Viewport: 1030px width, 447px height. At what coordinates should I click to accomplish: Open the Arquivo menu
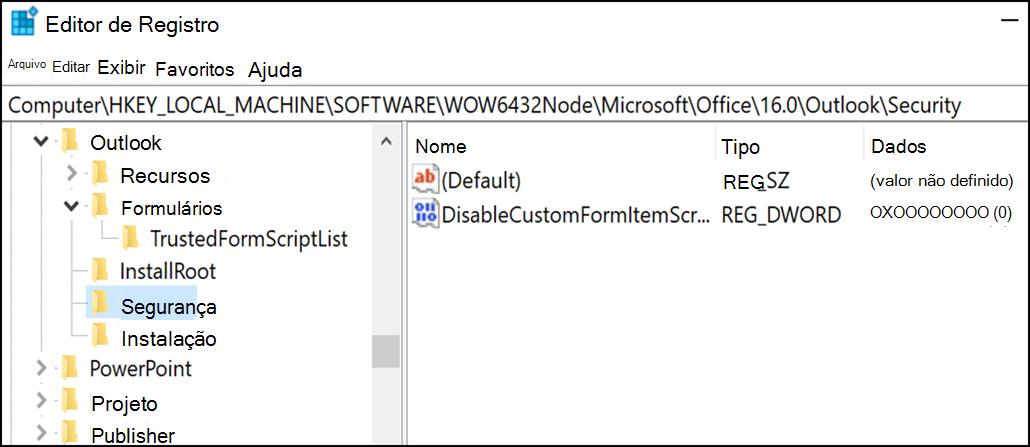coord(27,64)
